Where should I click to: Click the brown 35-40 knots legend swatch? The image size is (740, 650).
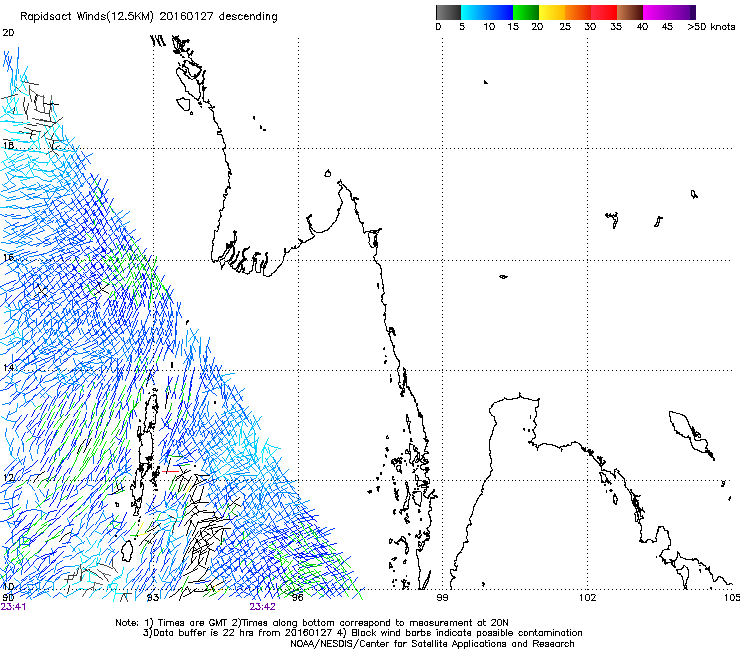tap(630, 12)
